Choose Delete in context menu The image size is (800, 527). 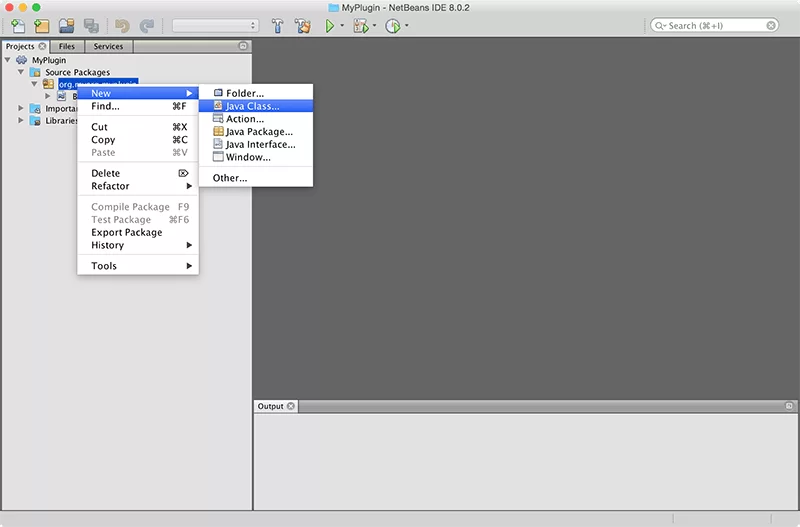(138, 173)
